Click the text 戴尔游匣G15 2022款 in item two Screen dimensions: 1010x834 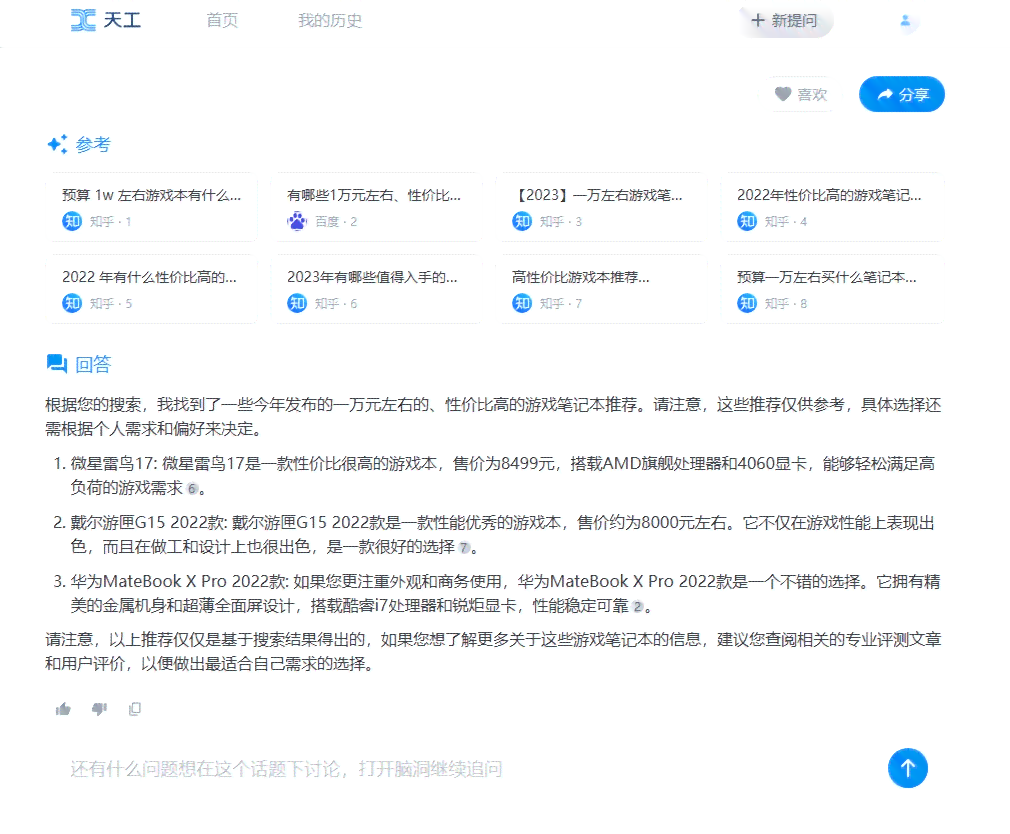click(x=148, y=522)
